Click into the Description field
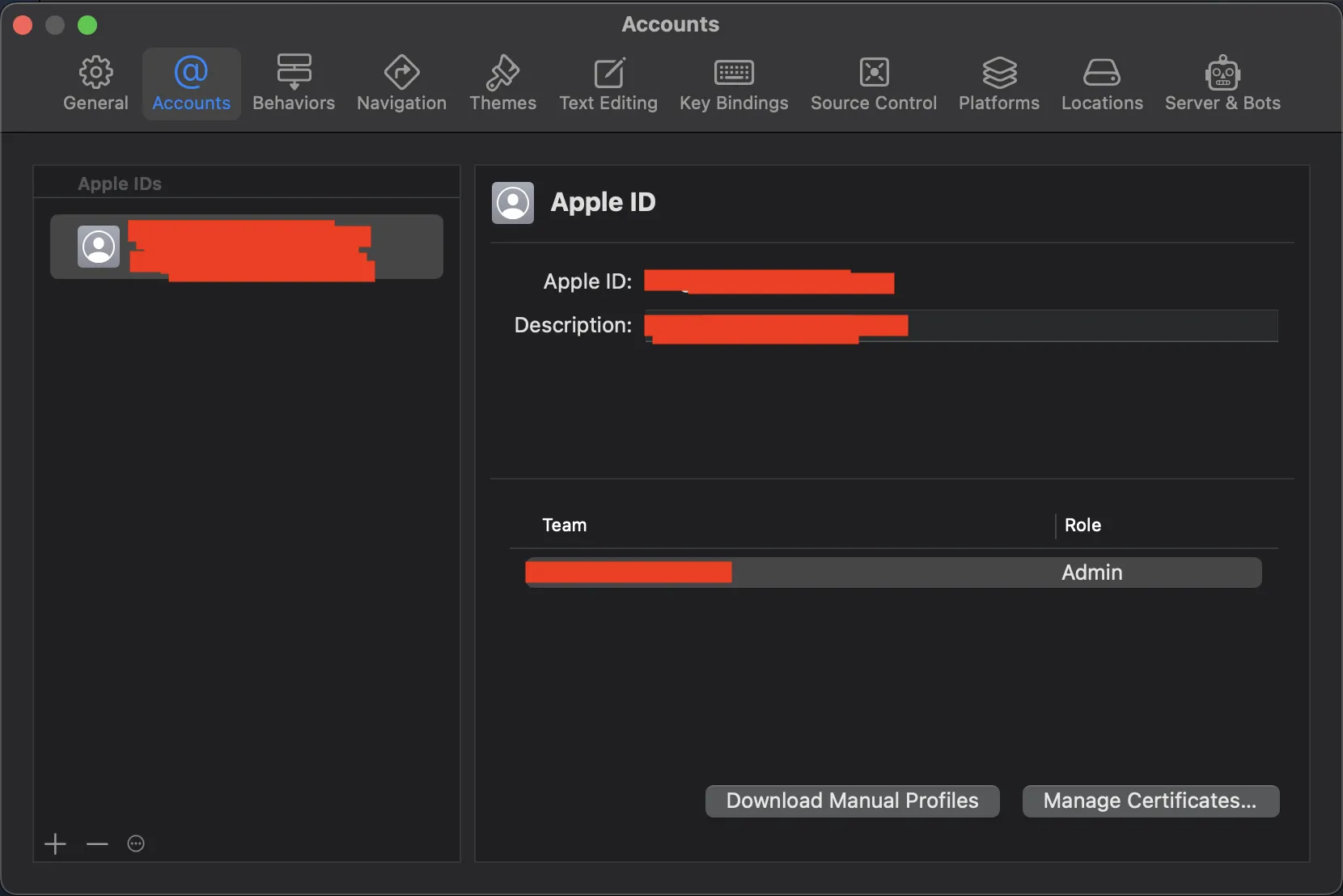 click(961, 326)
